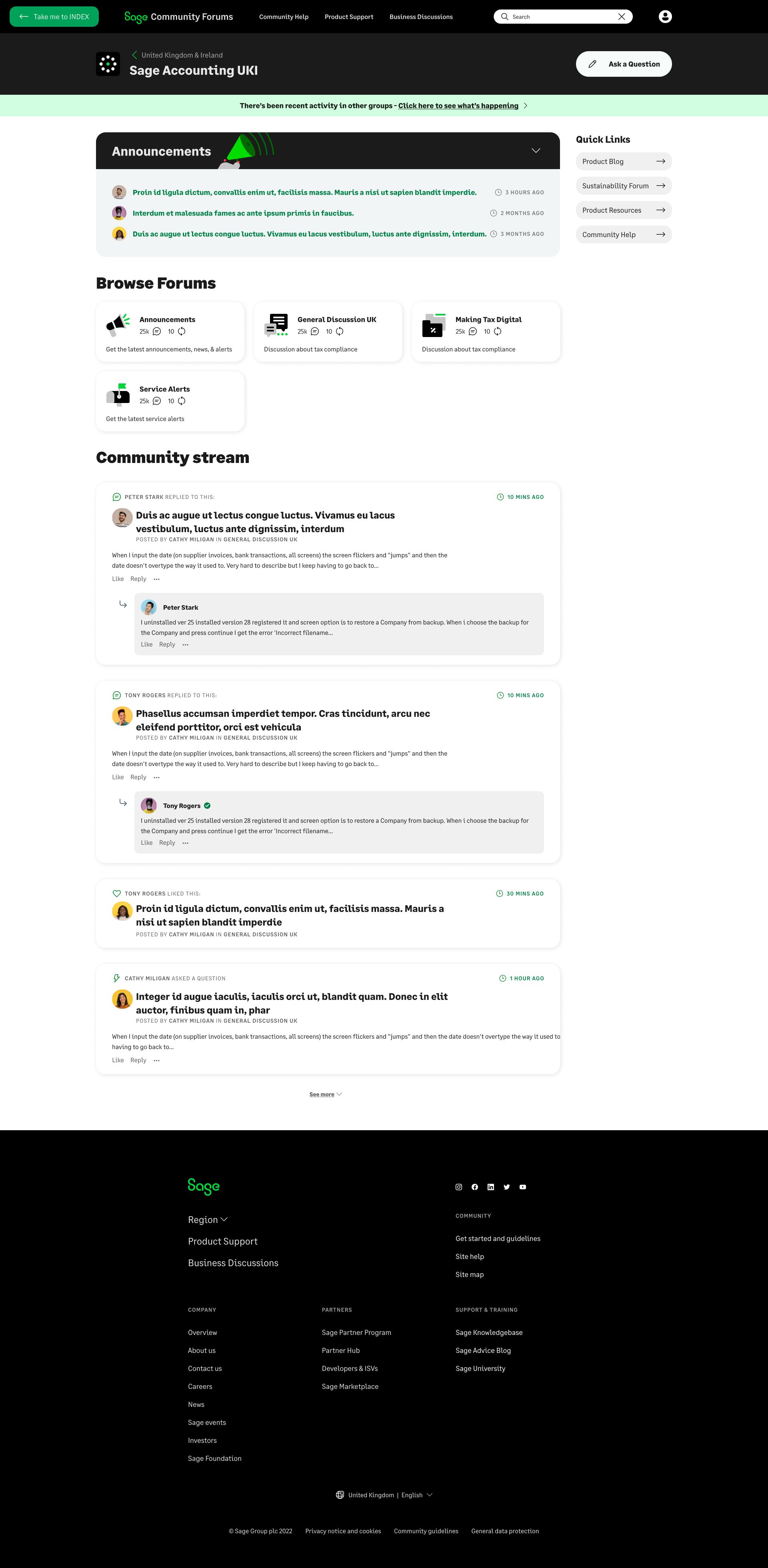Expand See more in community stream

point(325,1094)
